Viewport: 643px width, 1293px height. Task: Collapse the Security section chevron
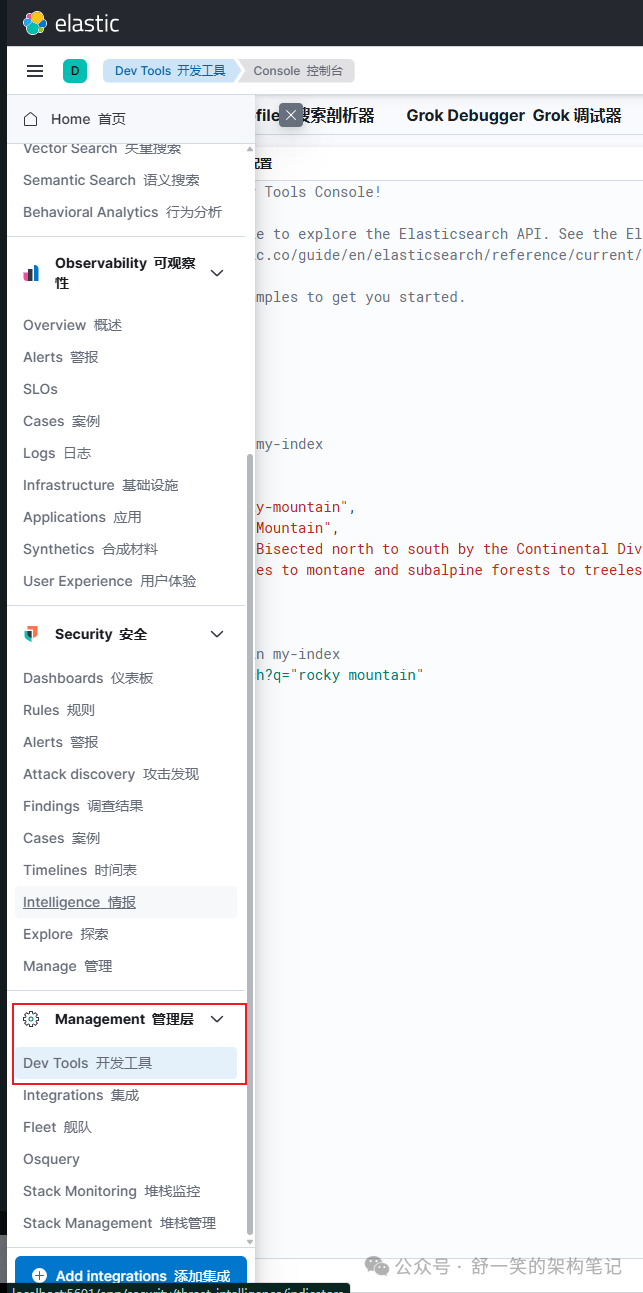point(217,634)
